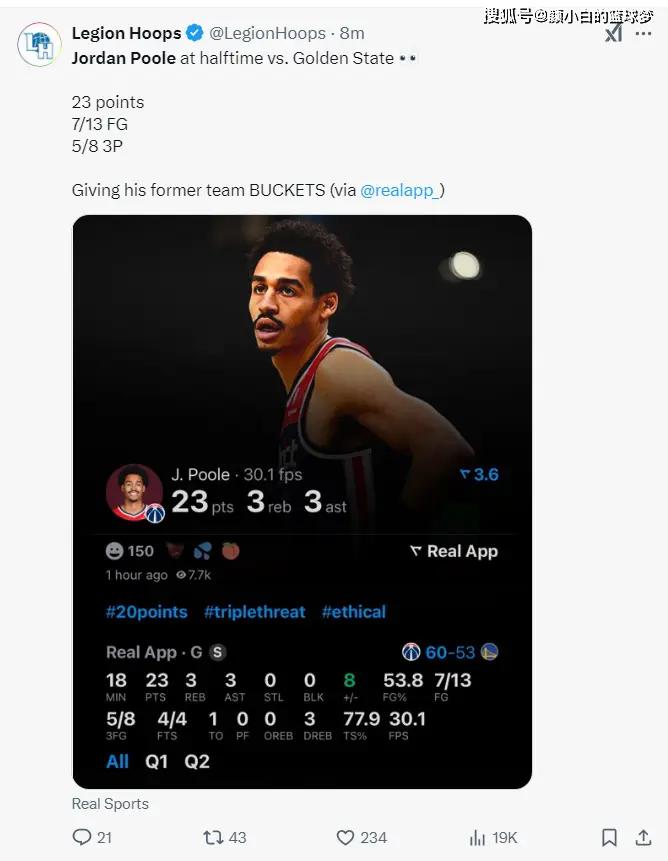Viewport: 668px width, 861px height.
Task: Select the Q1 stats tab
Action: [156, 761]
